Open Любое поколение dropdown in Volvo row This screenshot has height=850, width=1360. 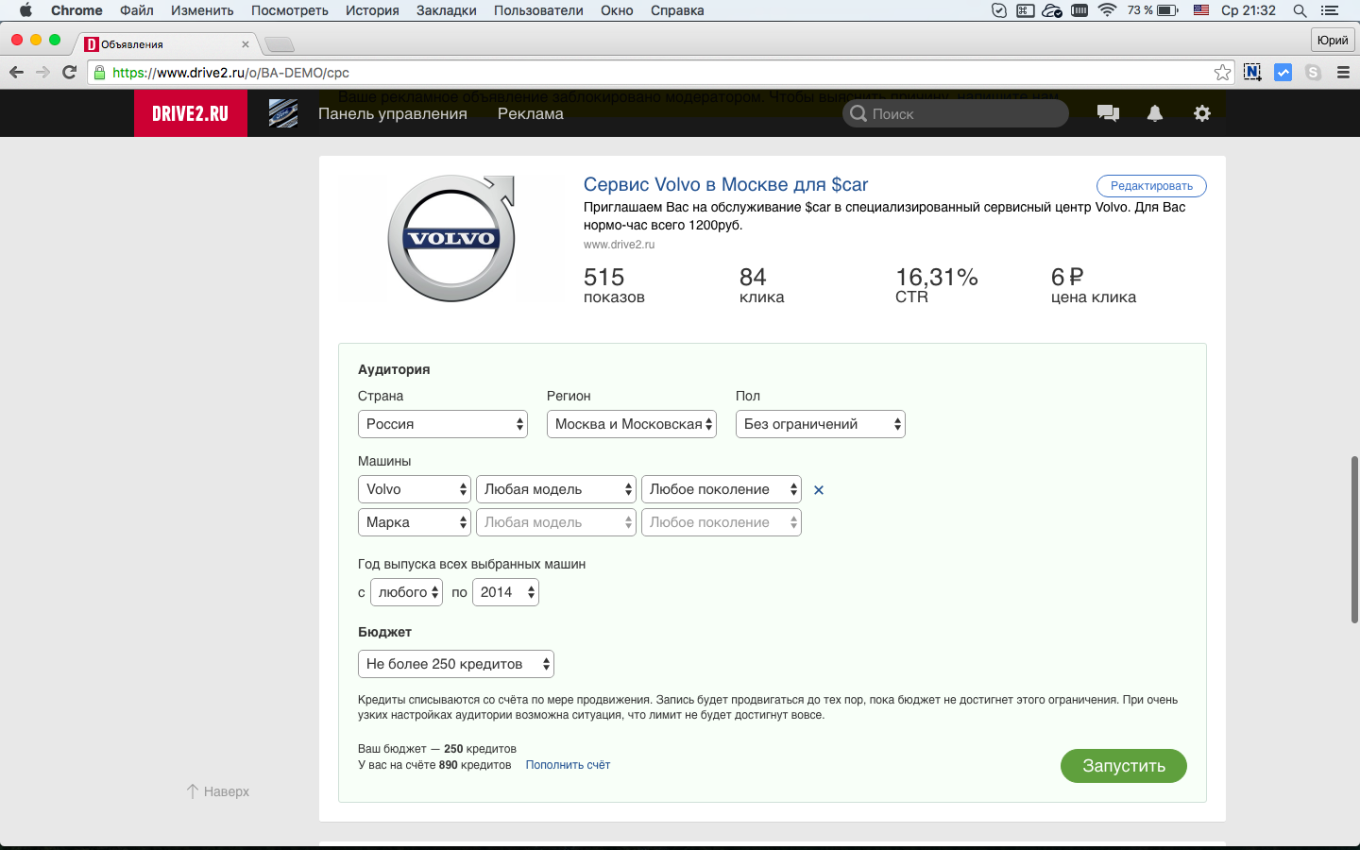point(721,489)
